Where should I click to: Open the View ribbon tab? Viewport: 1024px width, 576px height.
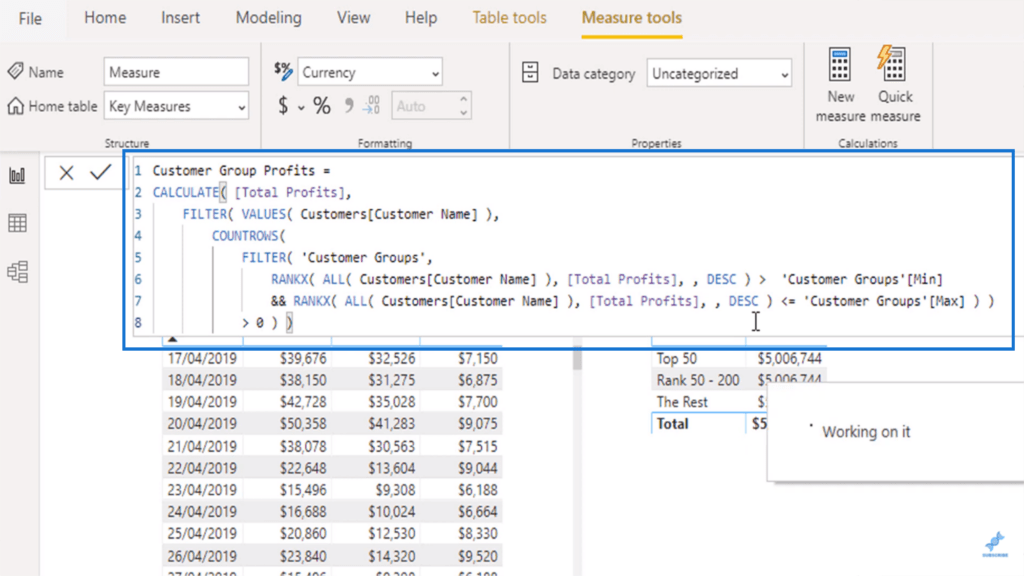point(353,18)
